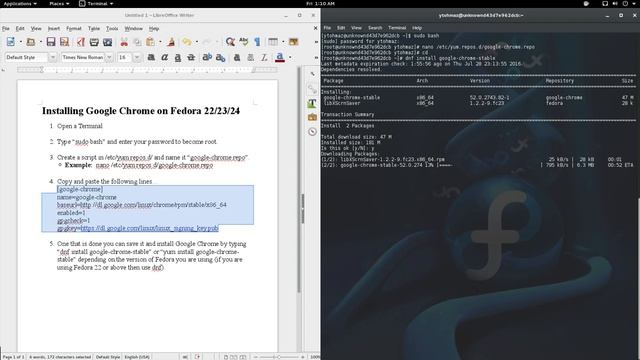The image size is (640, 360).
Task: Clear direct formatting with the eraser icon
Action: tap(264, 57)
